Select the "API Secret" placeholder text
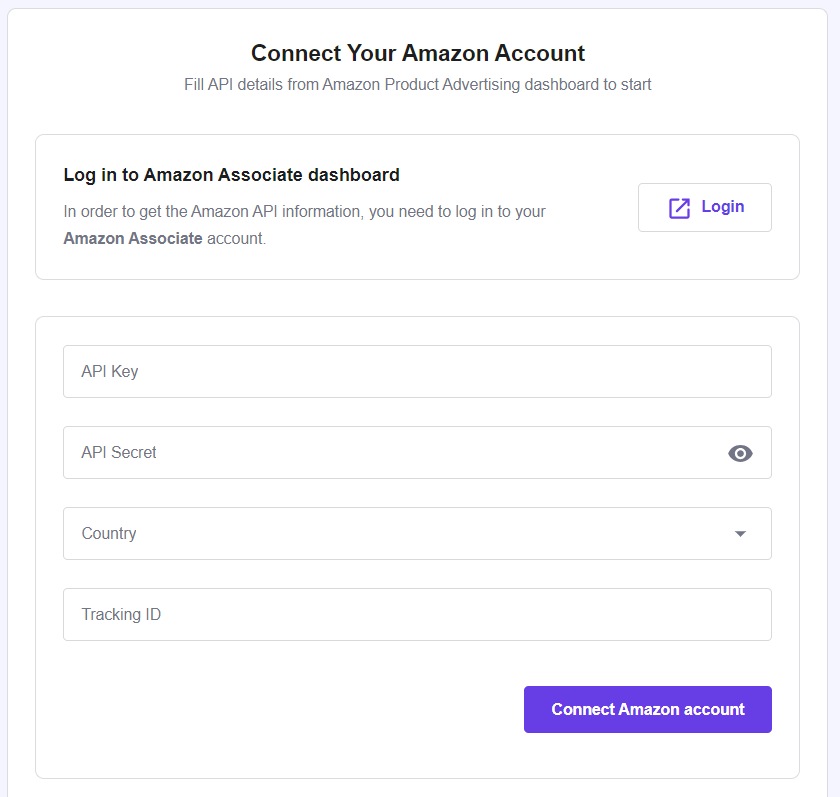840x797 pixels. (119, 452)
